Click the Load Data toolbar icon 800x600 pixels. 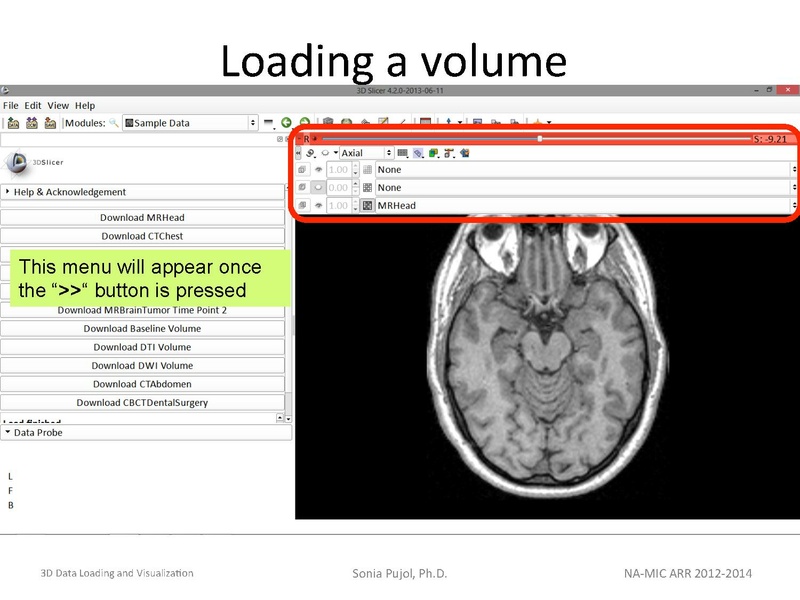(13, 123)
